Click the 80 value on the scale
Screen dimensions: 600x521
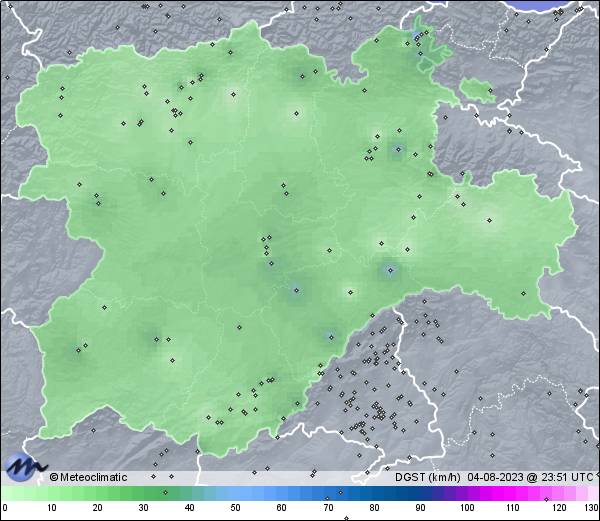point(374,508)
